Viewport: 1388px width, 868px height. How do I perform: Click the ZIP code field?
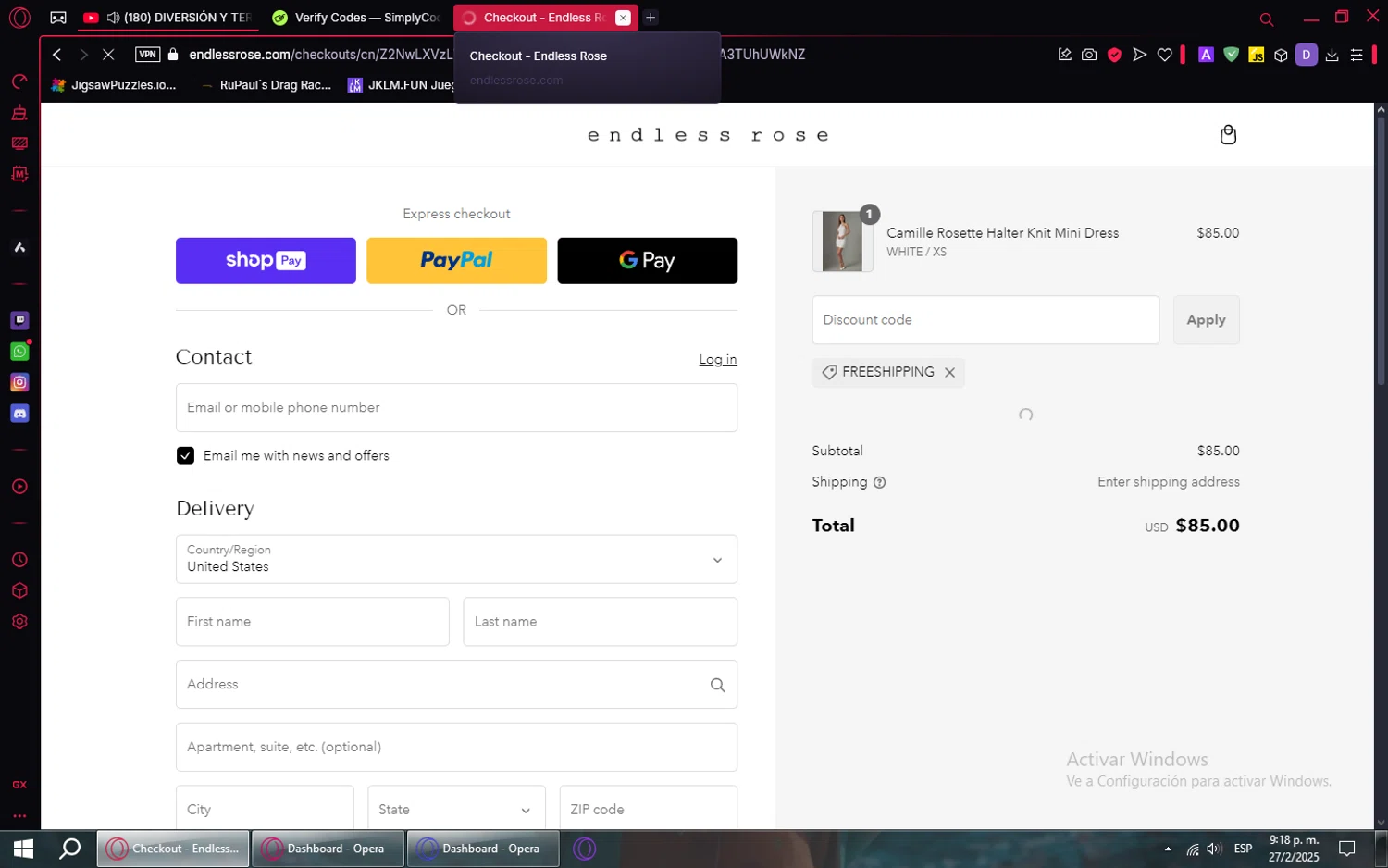coord(648,809)
